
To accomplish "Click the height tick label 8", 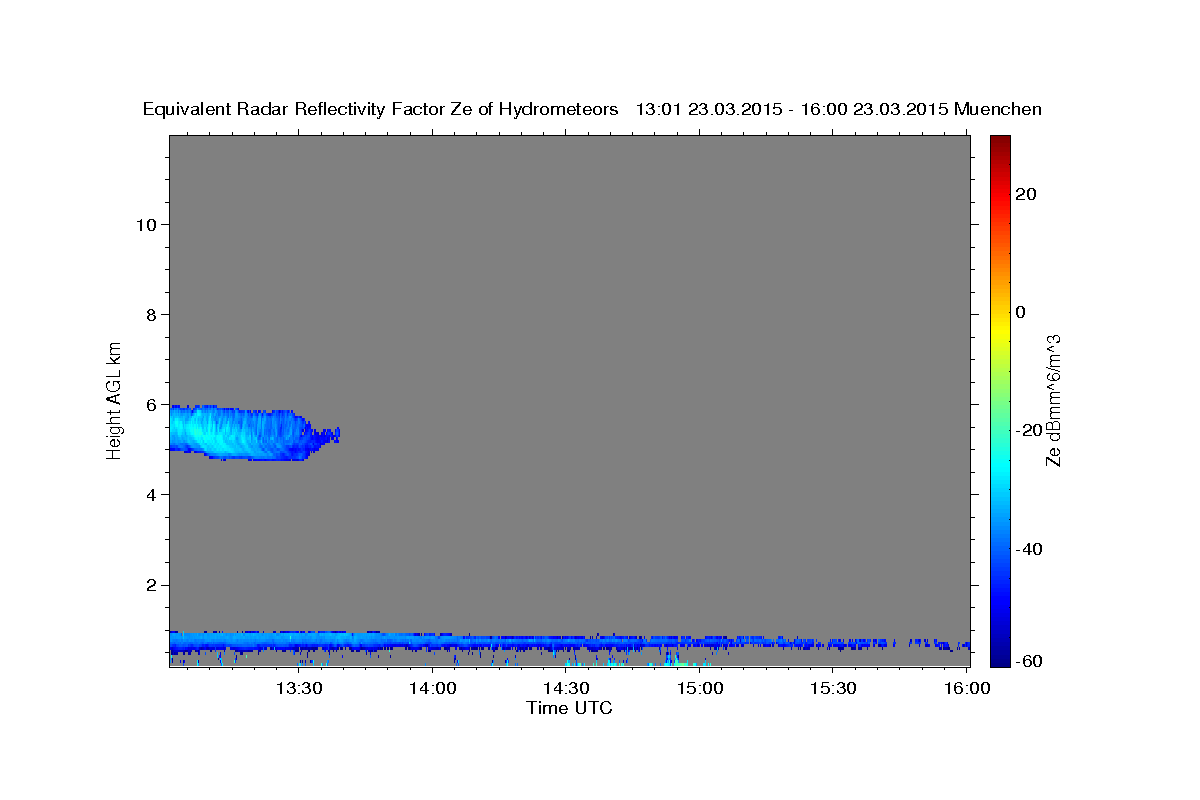I will click(x=149, y=314).
